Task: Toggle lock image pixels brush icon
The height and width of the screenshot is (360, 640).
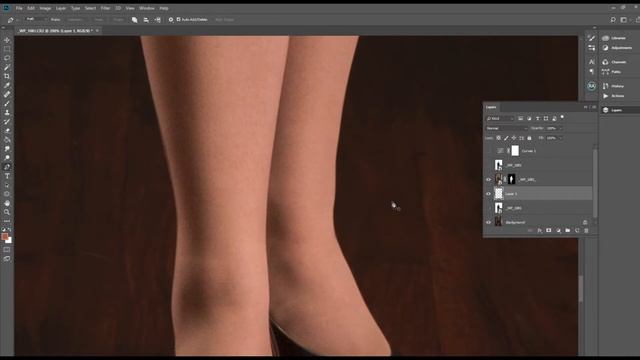Action: [x=506, y=138]
